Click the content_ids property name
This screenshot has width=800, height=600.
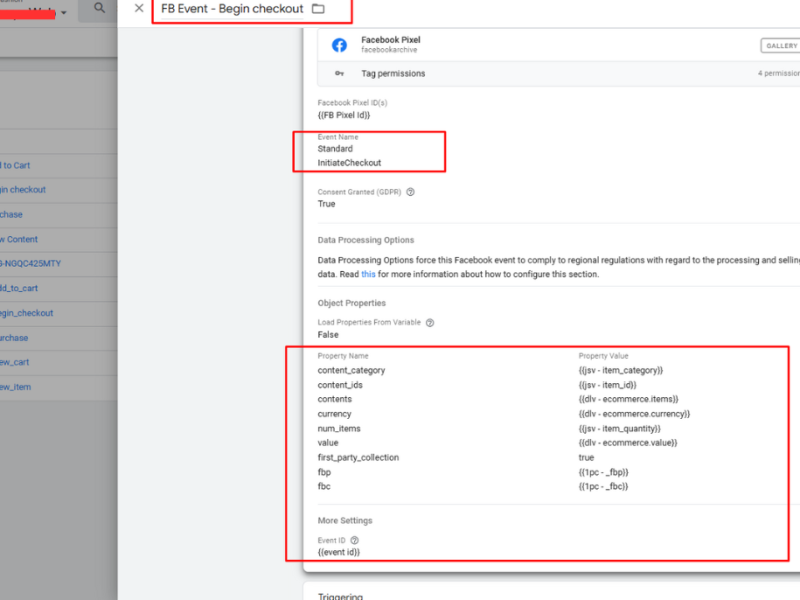point(340,385)
